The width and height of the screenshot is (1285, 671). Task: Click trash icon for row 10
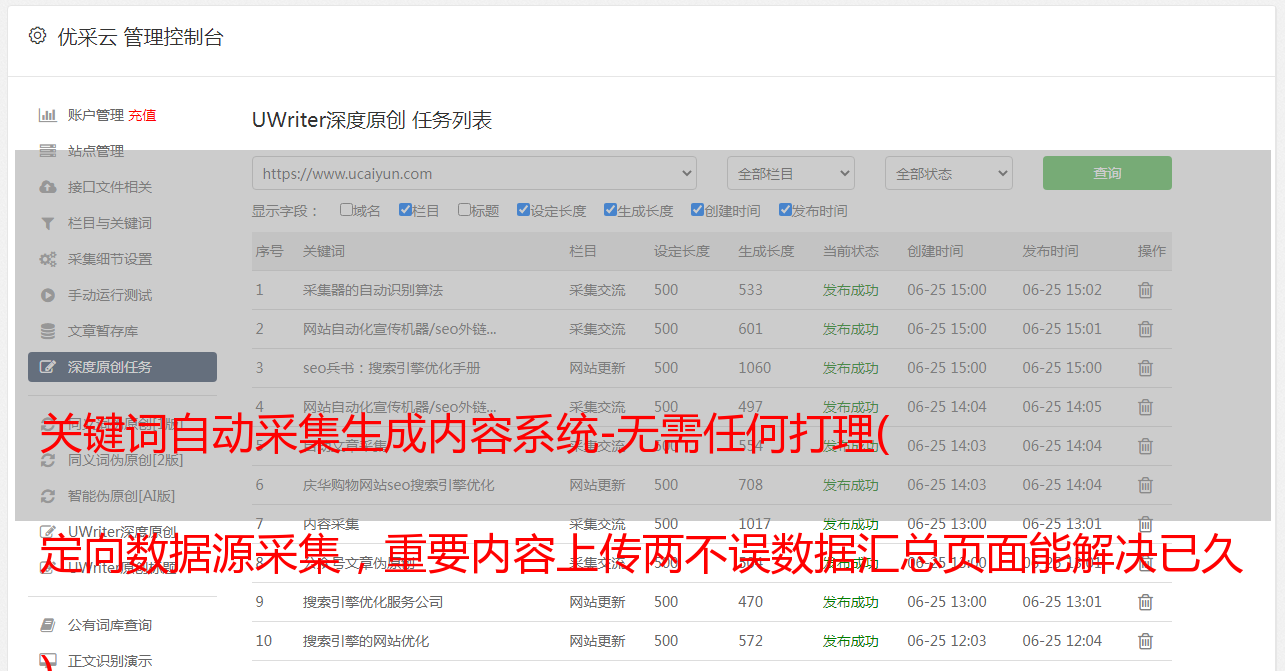1145,641
